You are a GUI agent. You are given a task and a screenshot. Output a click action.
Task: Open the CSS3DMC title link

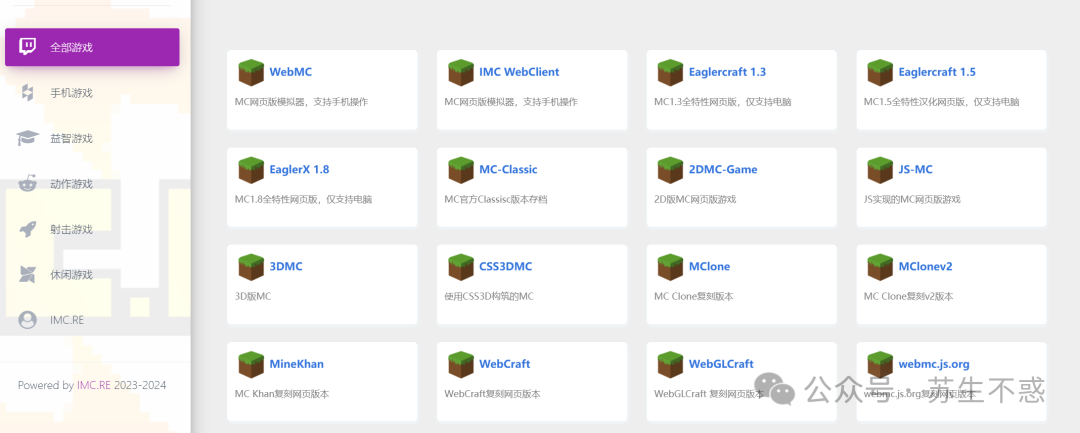506,266
